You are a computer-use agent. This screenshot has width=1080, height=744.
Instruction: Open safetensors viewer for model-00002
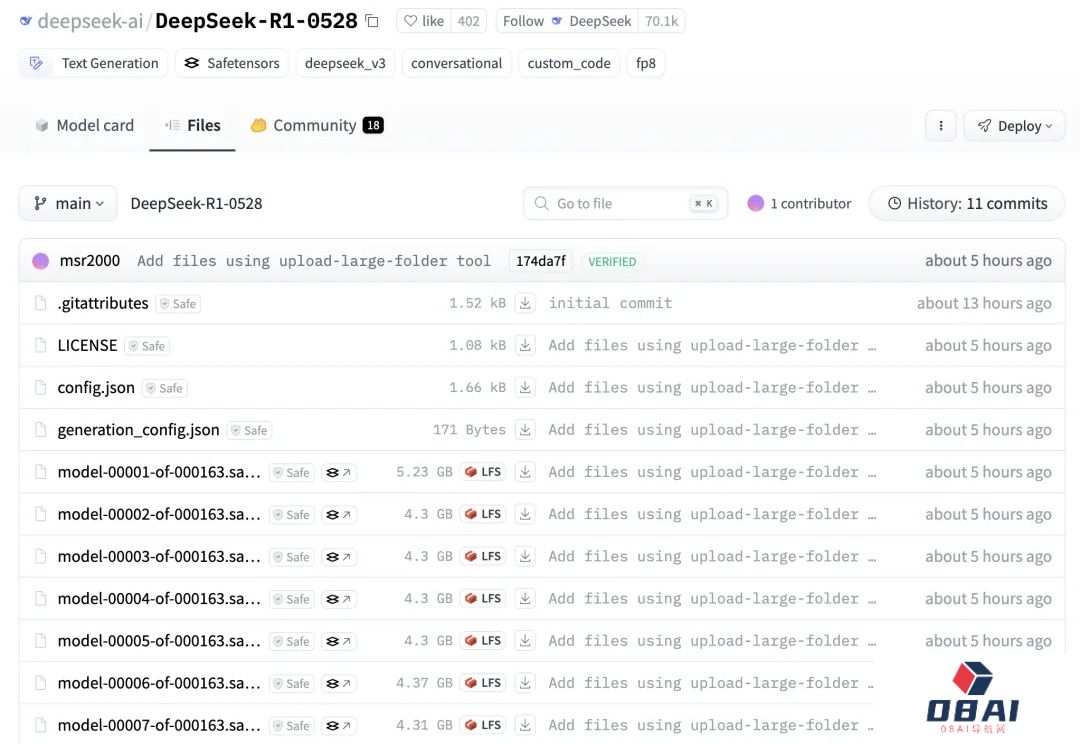click(x=339, y=515)
